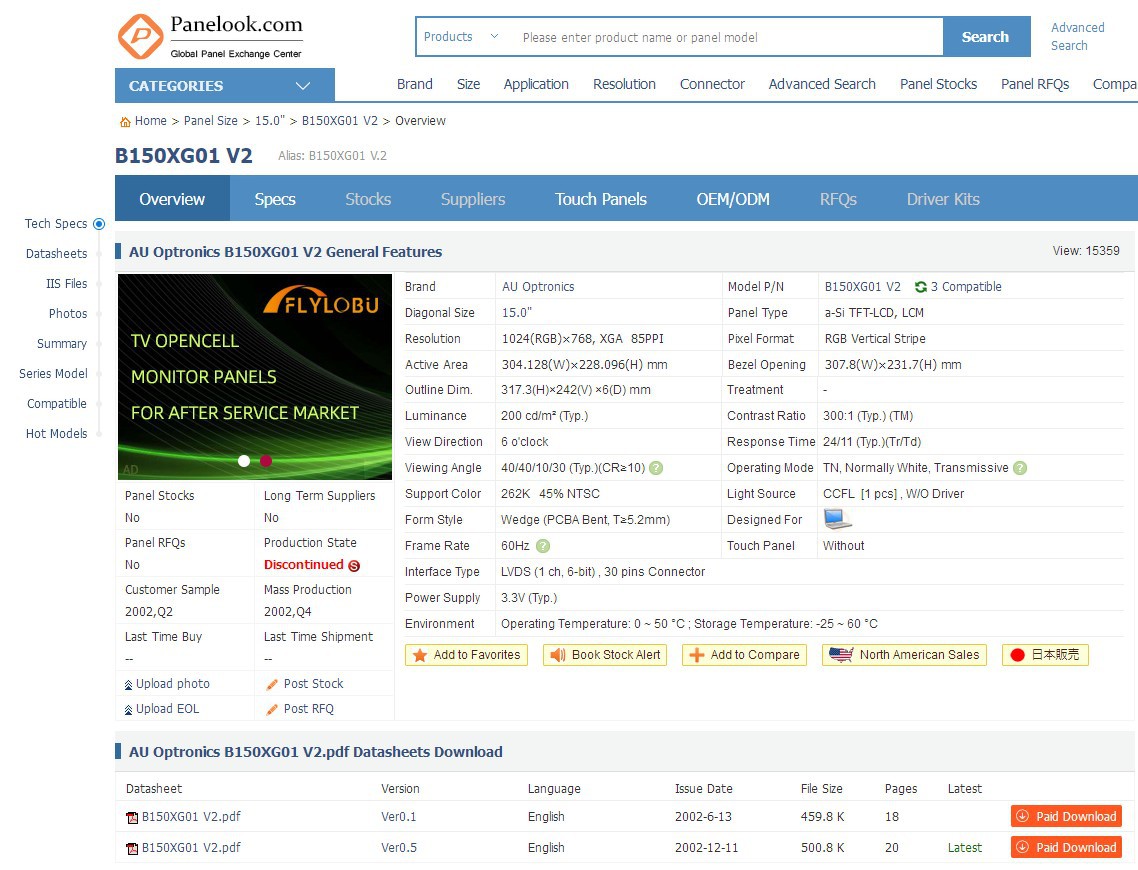Click the red Japan flag circle icon
The height and width of the screenshot is (870, 1138).
pyautogui.click(x=1018, y=655)
